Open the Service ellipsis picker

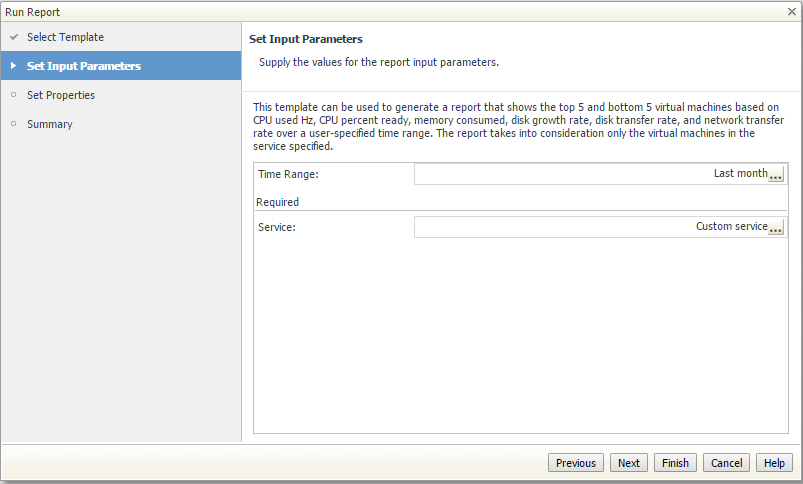coord(776,227)
